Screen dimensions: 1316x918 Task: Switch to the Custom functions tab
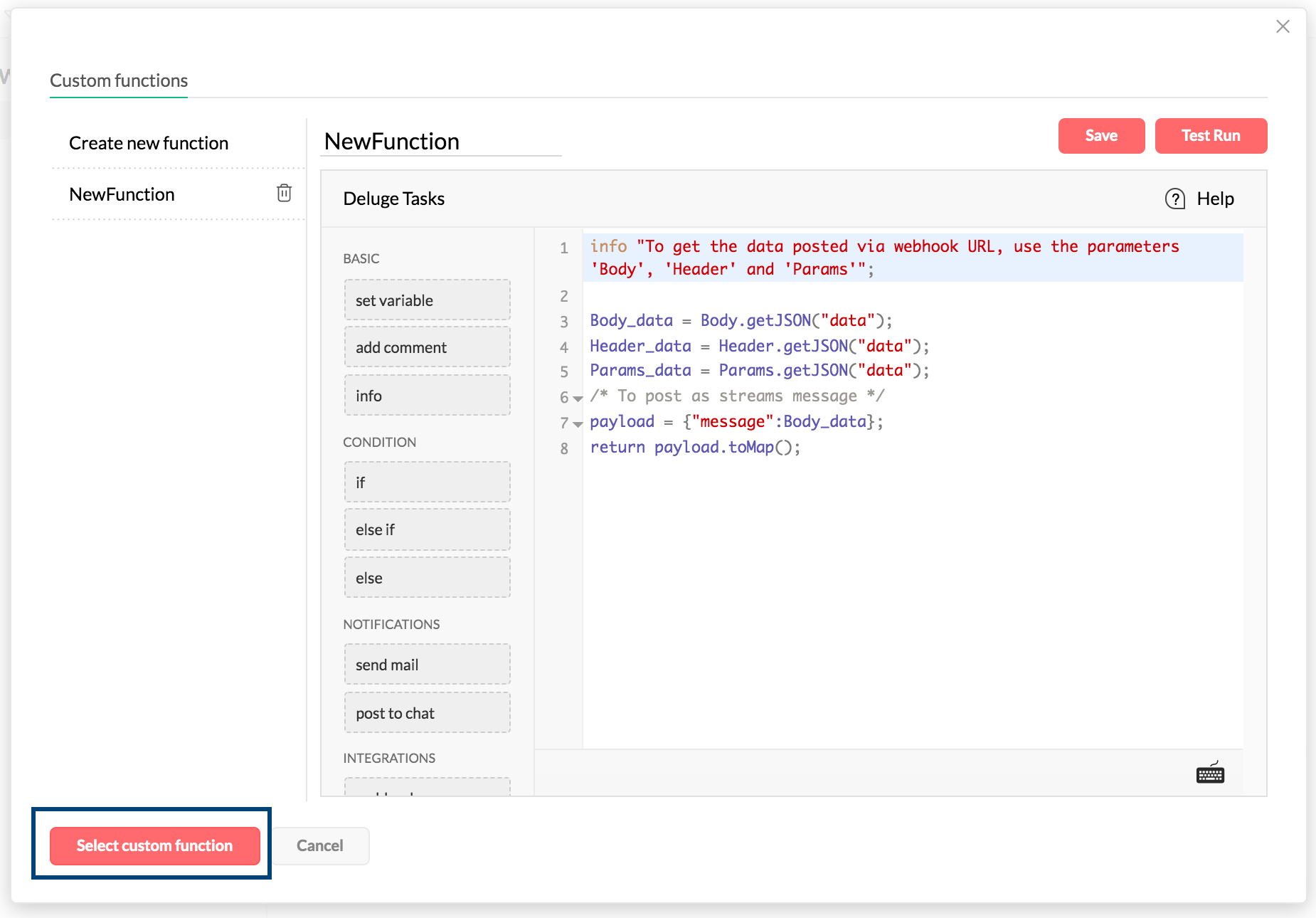click(119, 80)
